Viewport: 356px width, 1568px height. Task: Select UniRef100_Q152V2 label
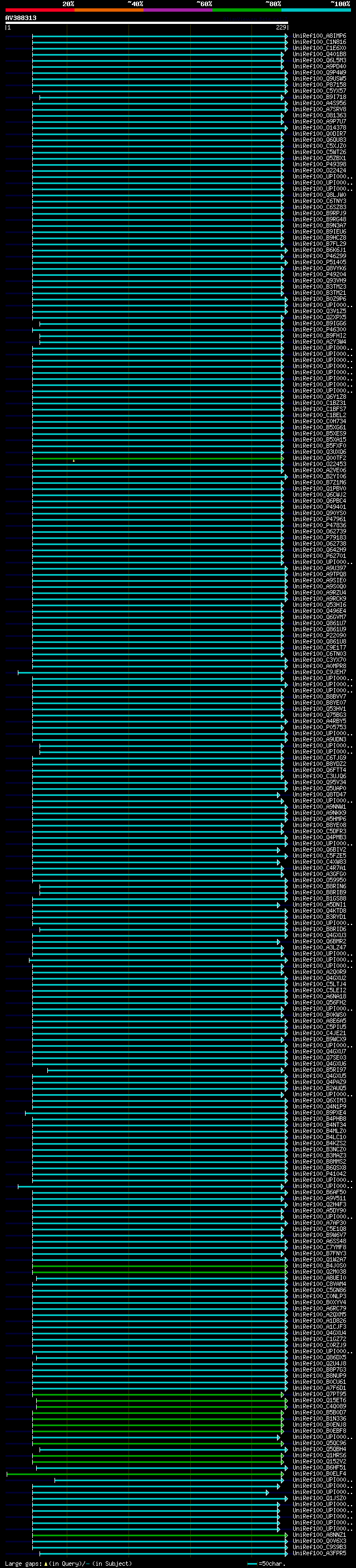click(x=319, y=1461)
